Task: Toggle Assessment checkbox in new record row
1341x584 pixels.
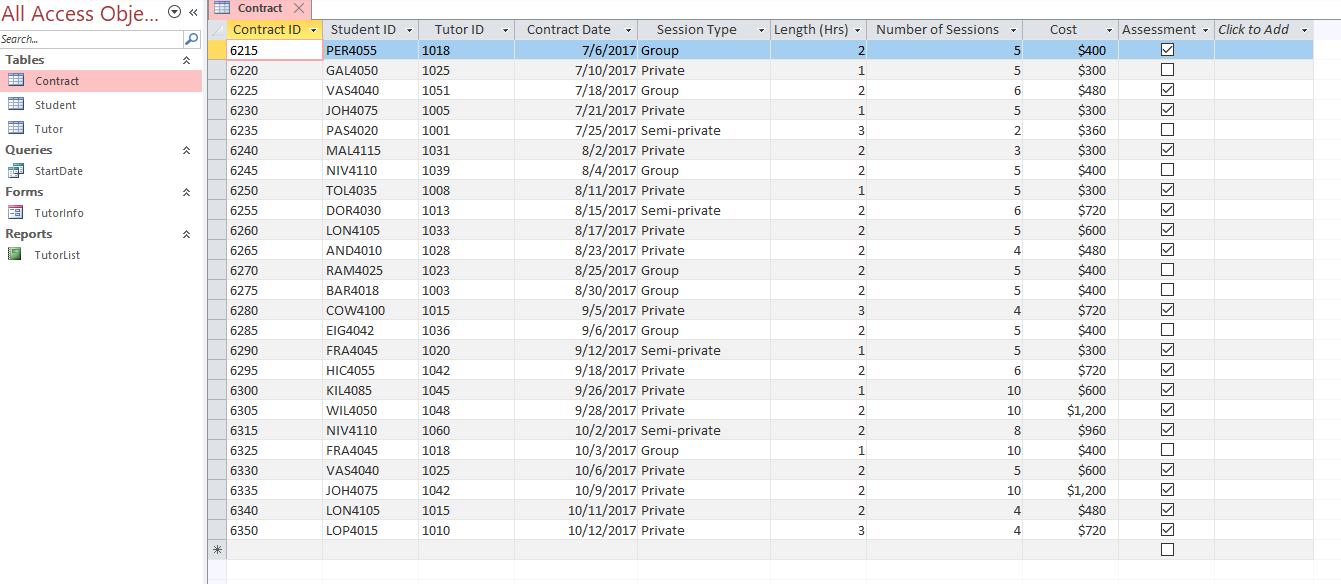Action: point(1167,550)
